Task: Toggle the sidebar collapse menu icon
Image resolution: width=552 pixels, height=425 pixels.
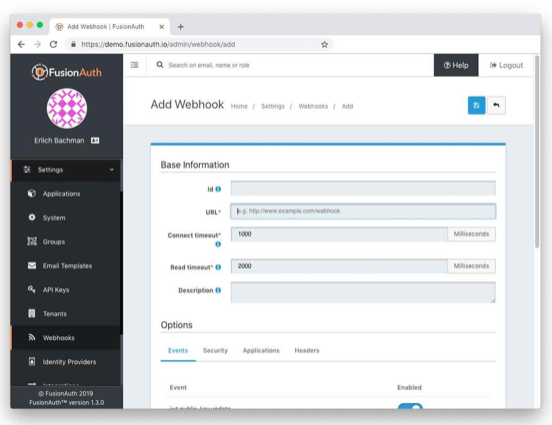Action: tap(134, 65)
